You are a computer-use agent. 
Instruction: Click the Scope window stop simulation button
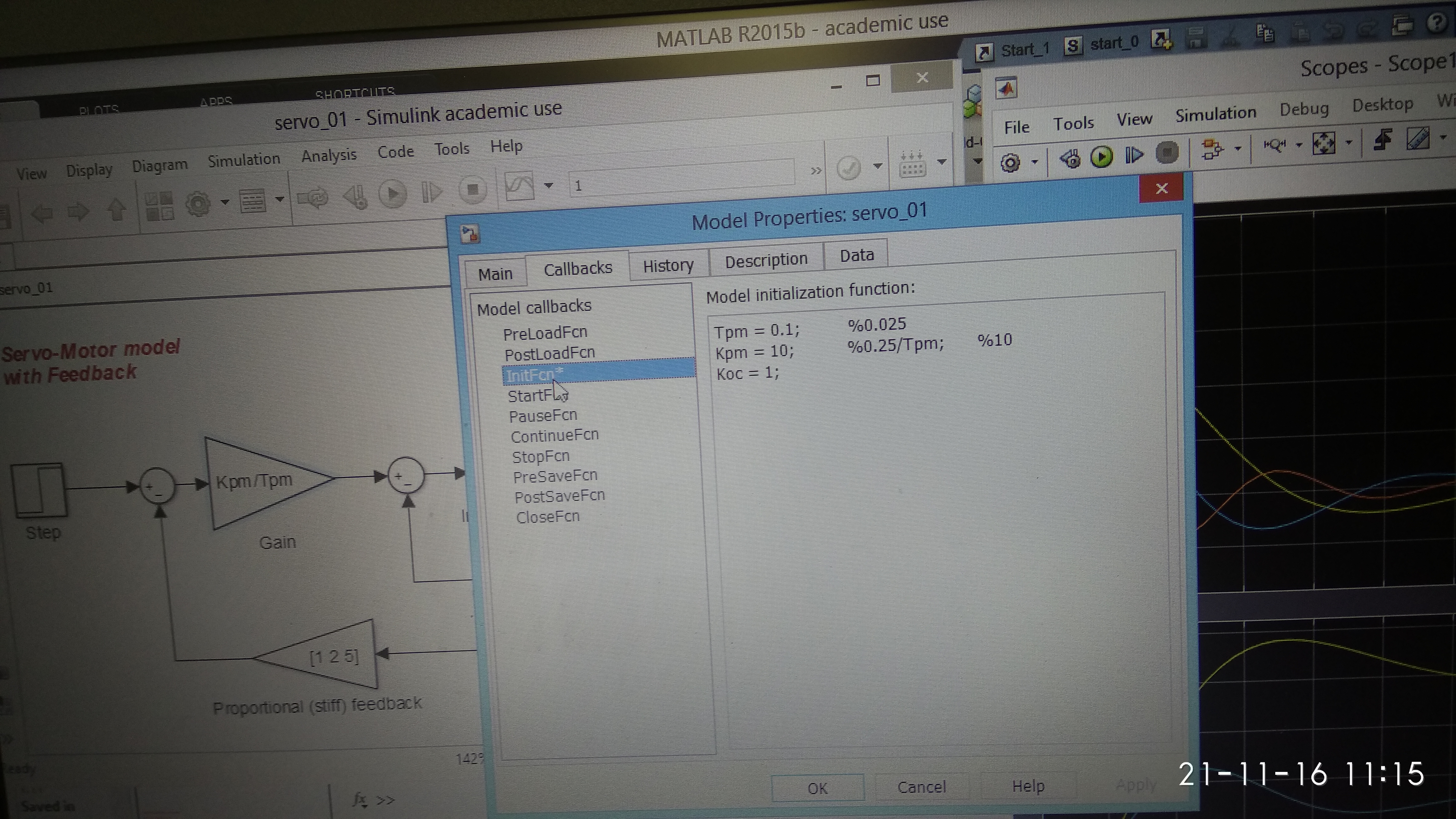coord(1167,153)
